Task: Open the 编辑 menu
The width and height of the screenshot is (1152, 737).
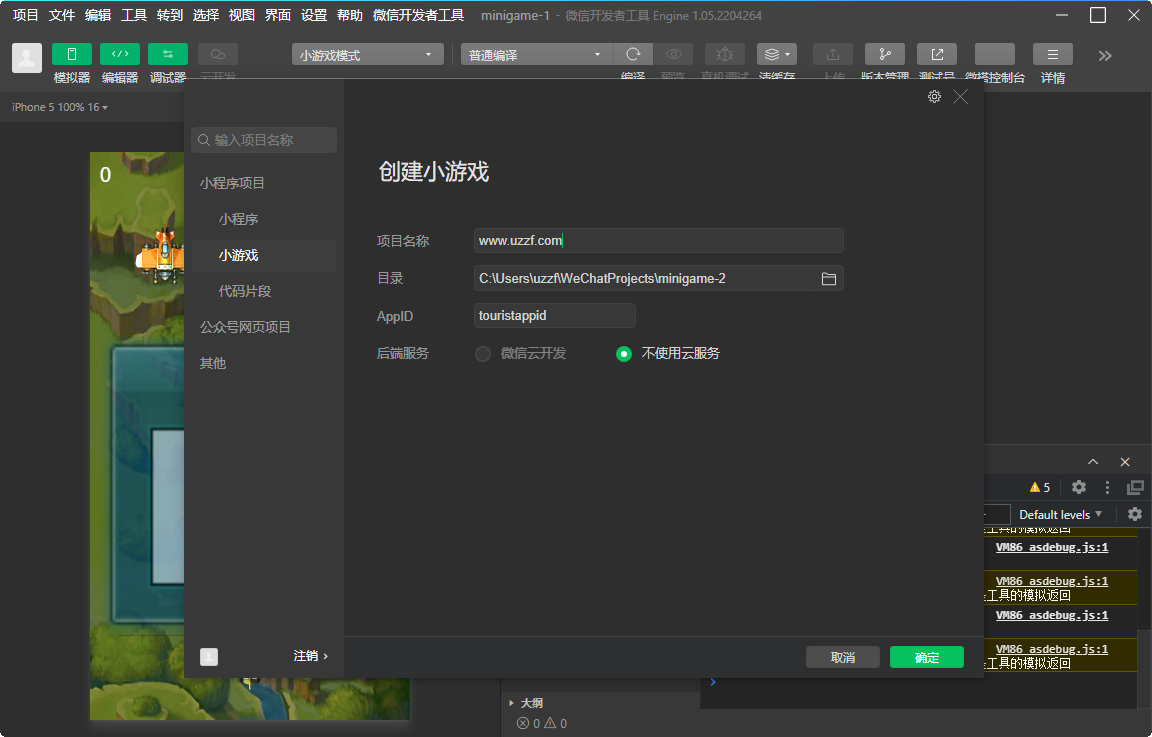Action: click(98, 15)
